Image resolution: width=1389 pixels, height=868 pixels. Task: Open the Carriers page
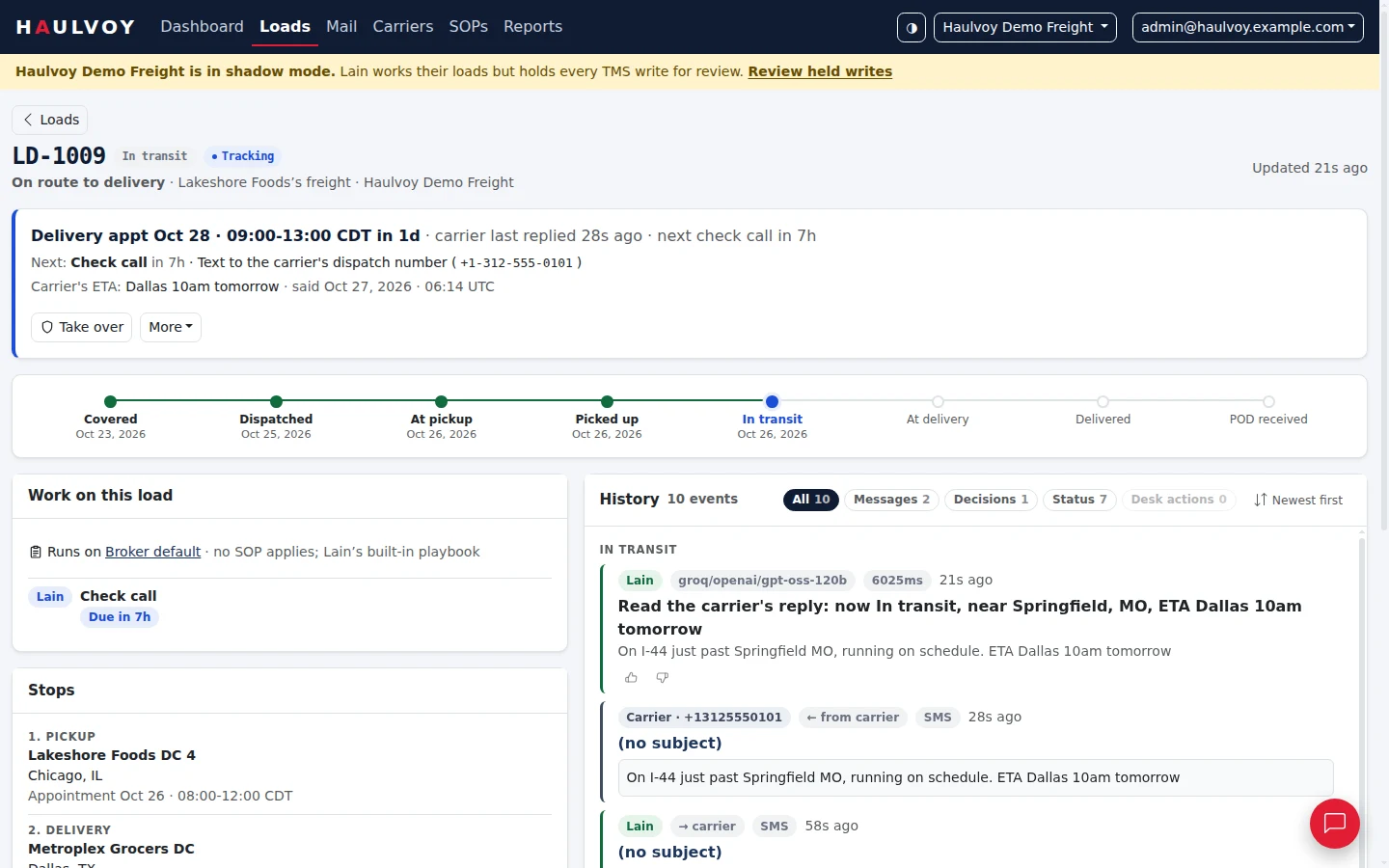click(403, 27)
